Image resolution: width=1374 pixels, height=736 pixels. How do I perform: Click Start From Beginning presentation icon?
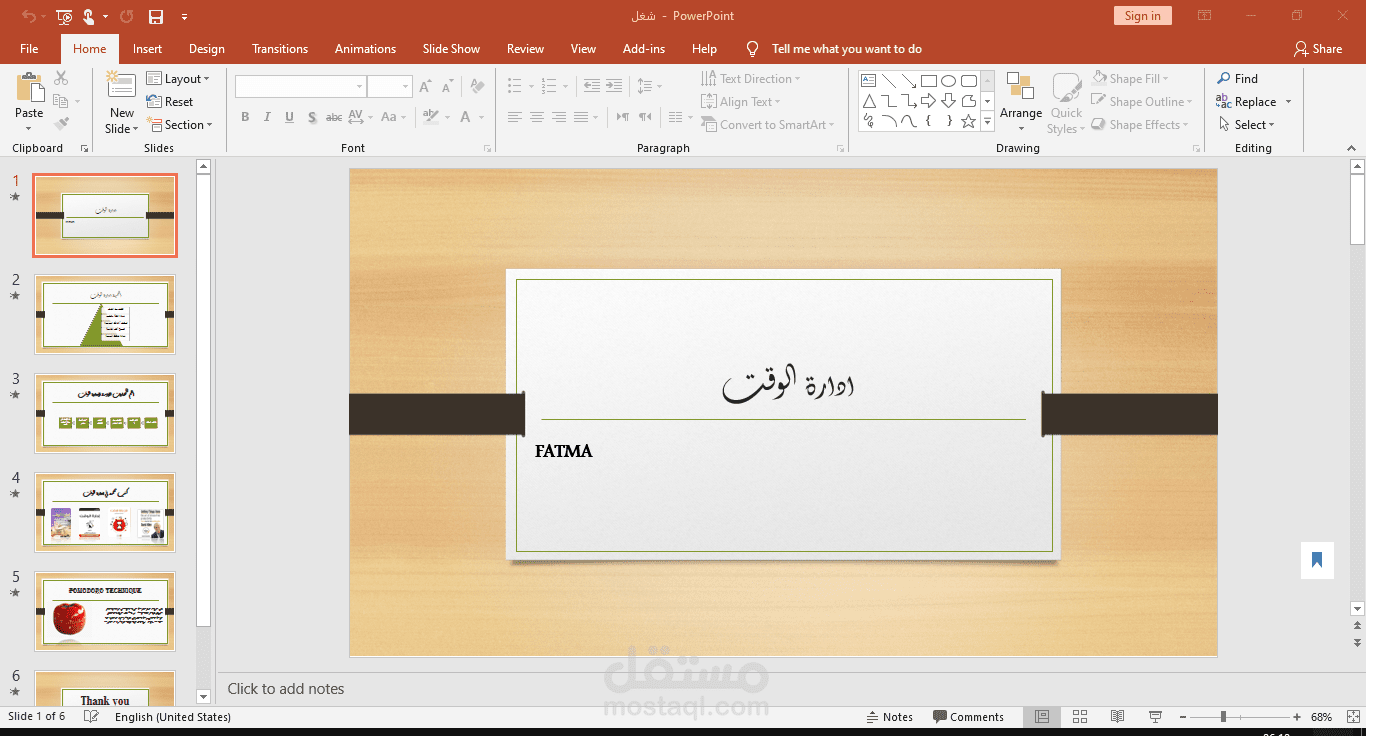tap(64, 16)
